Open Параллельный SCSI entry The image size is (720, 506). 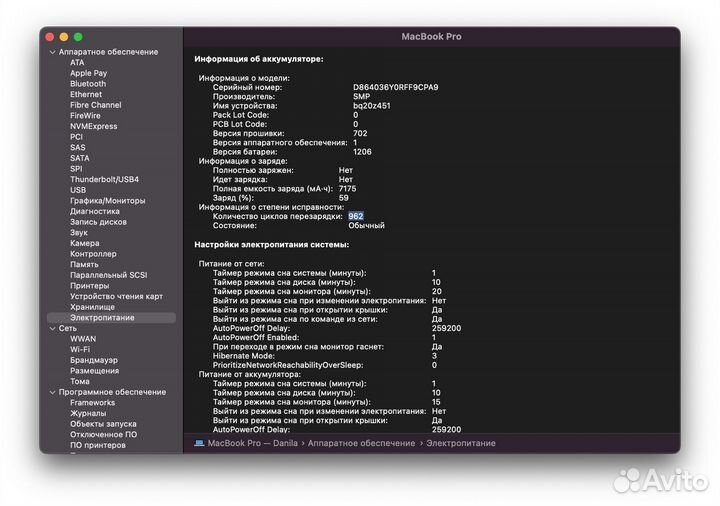coord(108,275)
